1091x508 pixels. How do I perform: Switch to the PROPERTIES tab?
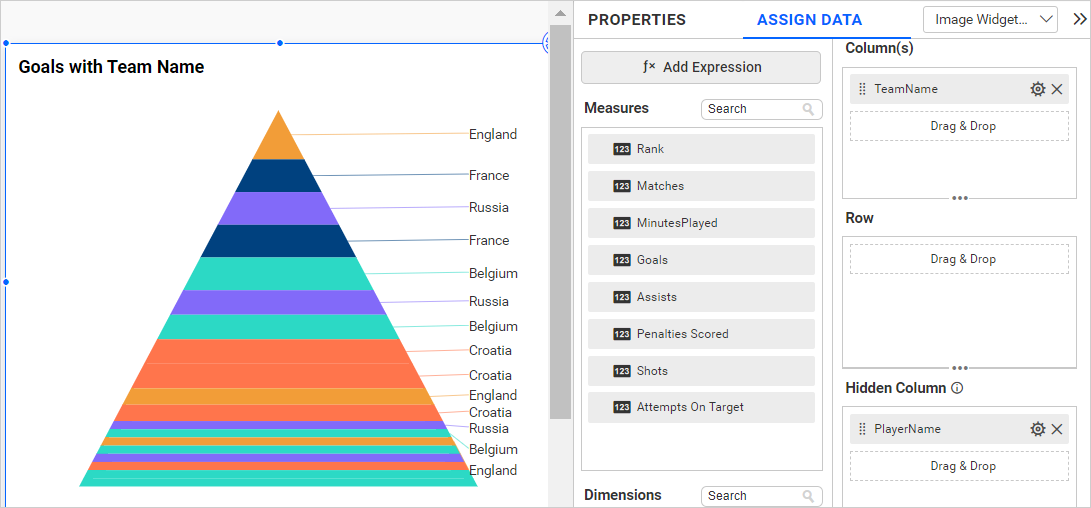637,20
